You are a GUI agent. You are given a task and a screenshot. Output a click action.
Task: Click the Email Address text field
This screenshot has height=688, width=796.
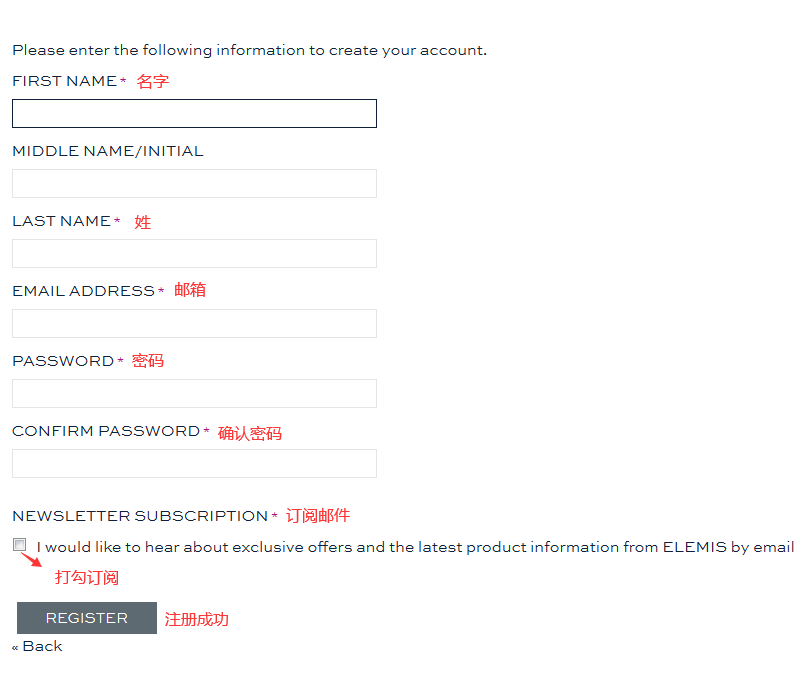click(194, 323)
